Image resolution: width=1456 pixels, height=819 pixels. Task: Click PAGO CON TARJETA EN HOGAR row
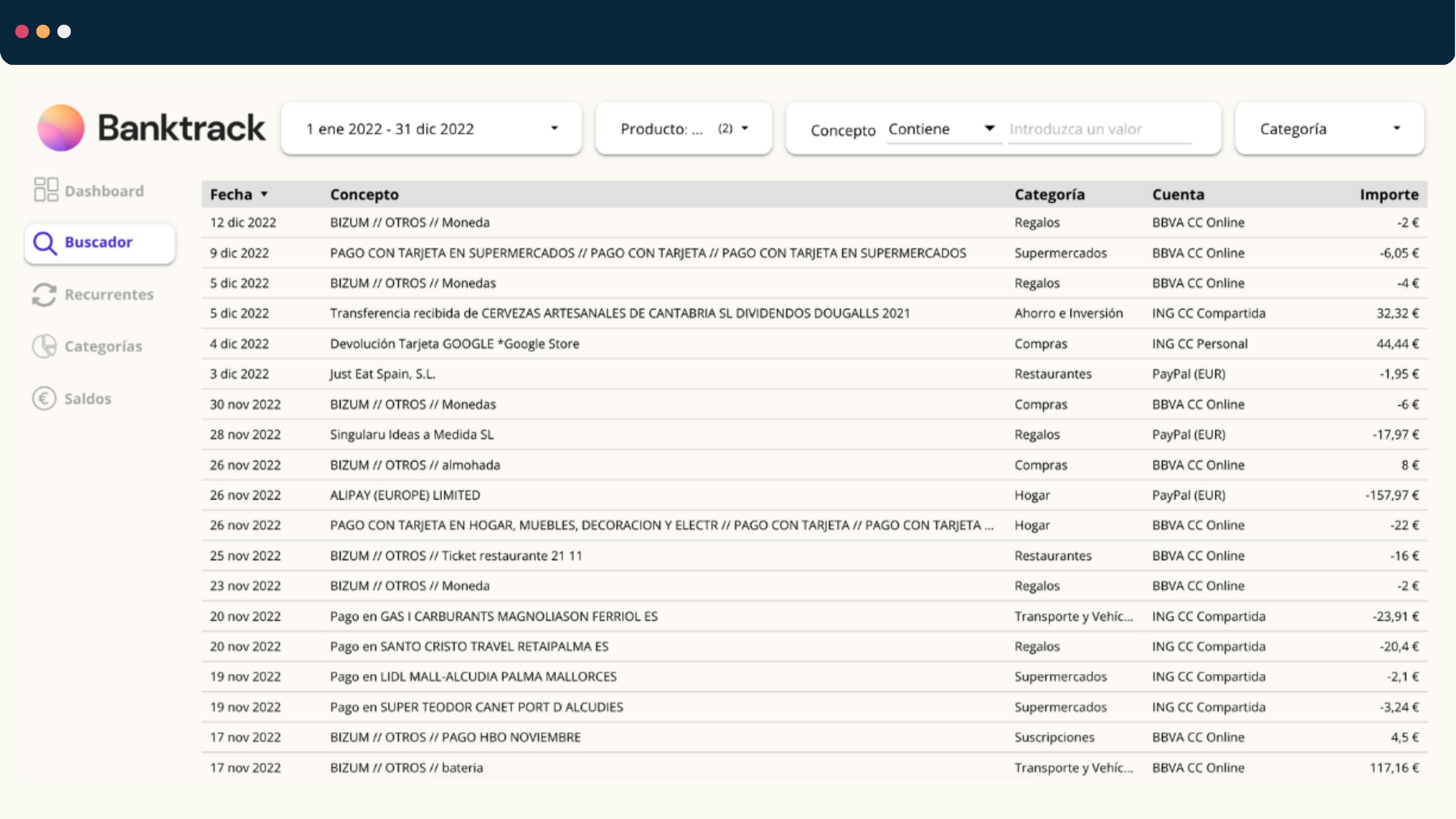[814, 525]
